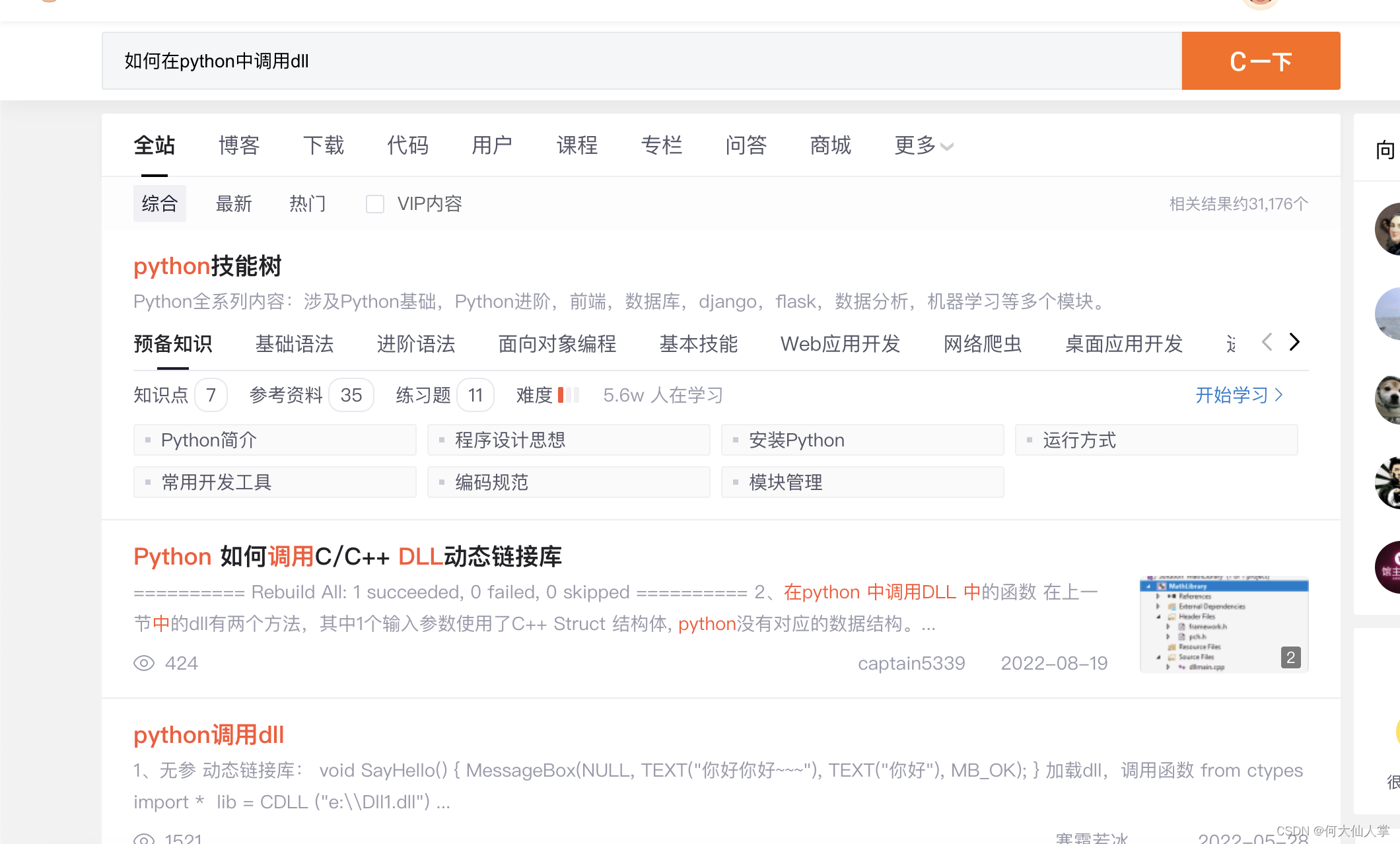Enable the VIP内容 checkbox
The height and width of the screenshot is (844, 1400).
pos(375,204)
